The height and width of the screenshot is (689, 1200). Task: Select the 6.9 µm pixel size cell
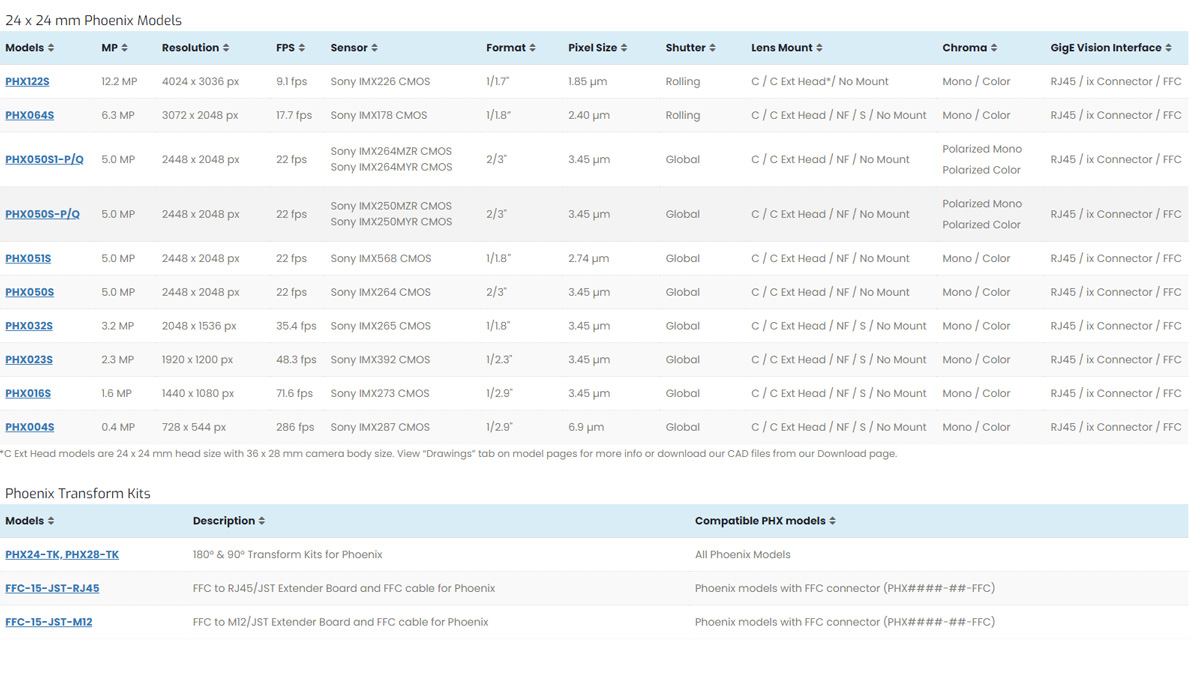pos(586,428)
